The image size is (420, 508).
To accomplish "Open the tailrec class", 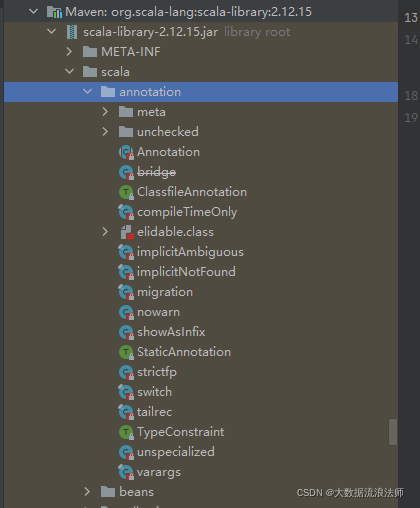I will (x=155, y=412).
